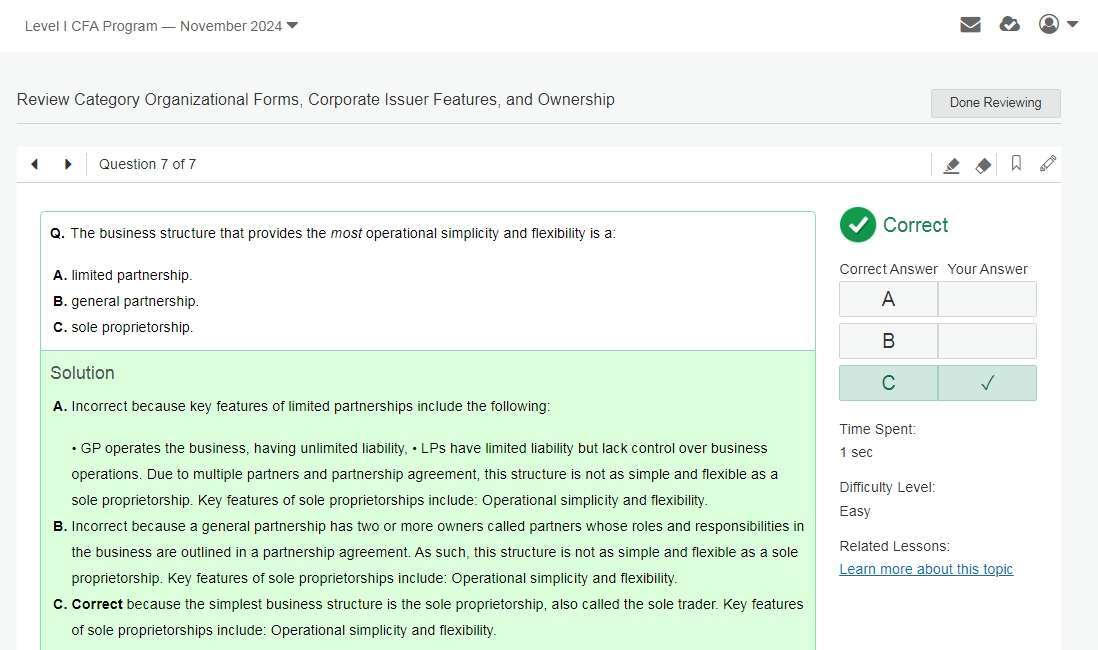Click the cloud sync status icon
Image resolution: width=1098 pixels, height=650 pixels.
[1010, 25]
